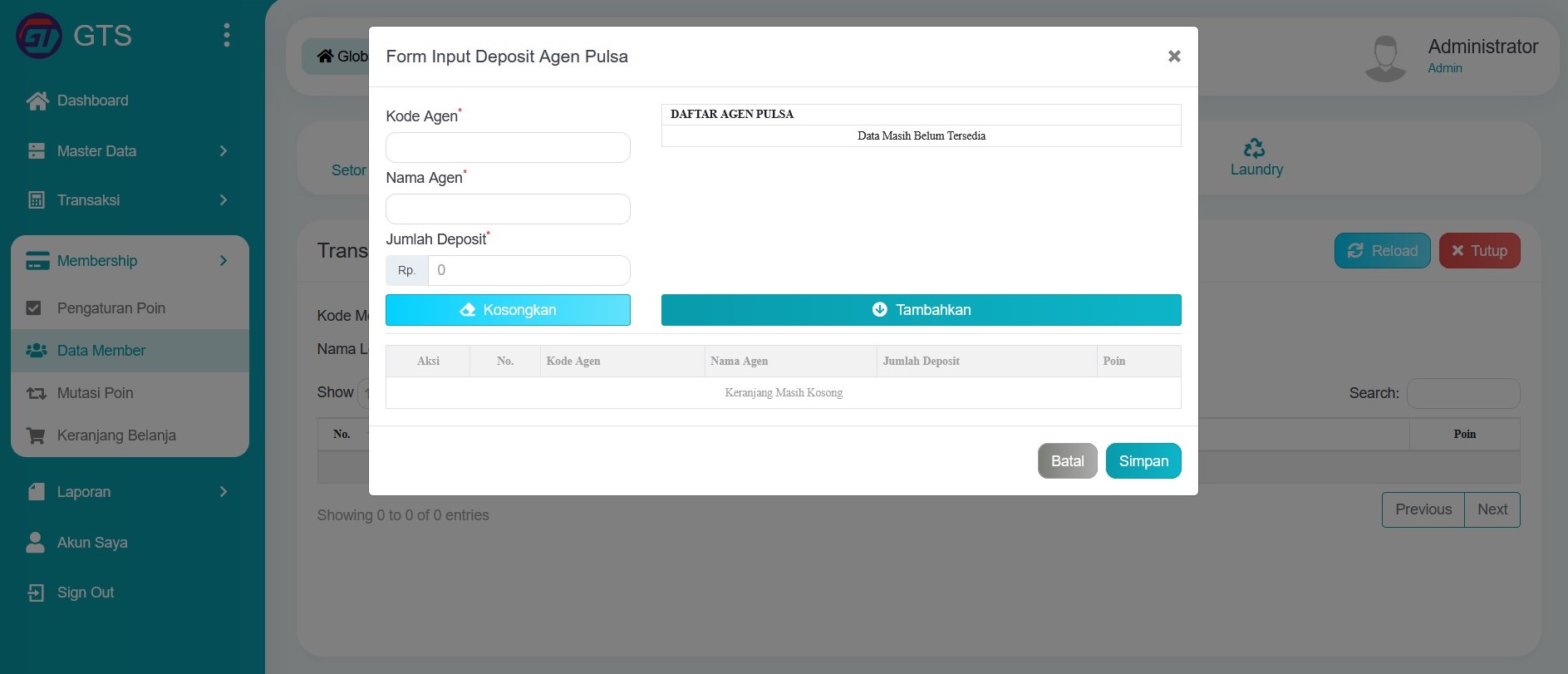
Task: Click the Rp. currency prefix label
Action: (406, 271)
